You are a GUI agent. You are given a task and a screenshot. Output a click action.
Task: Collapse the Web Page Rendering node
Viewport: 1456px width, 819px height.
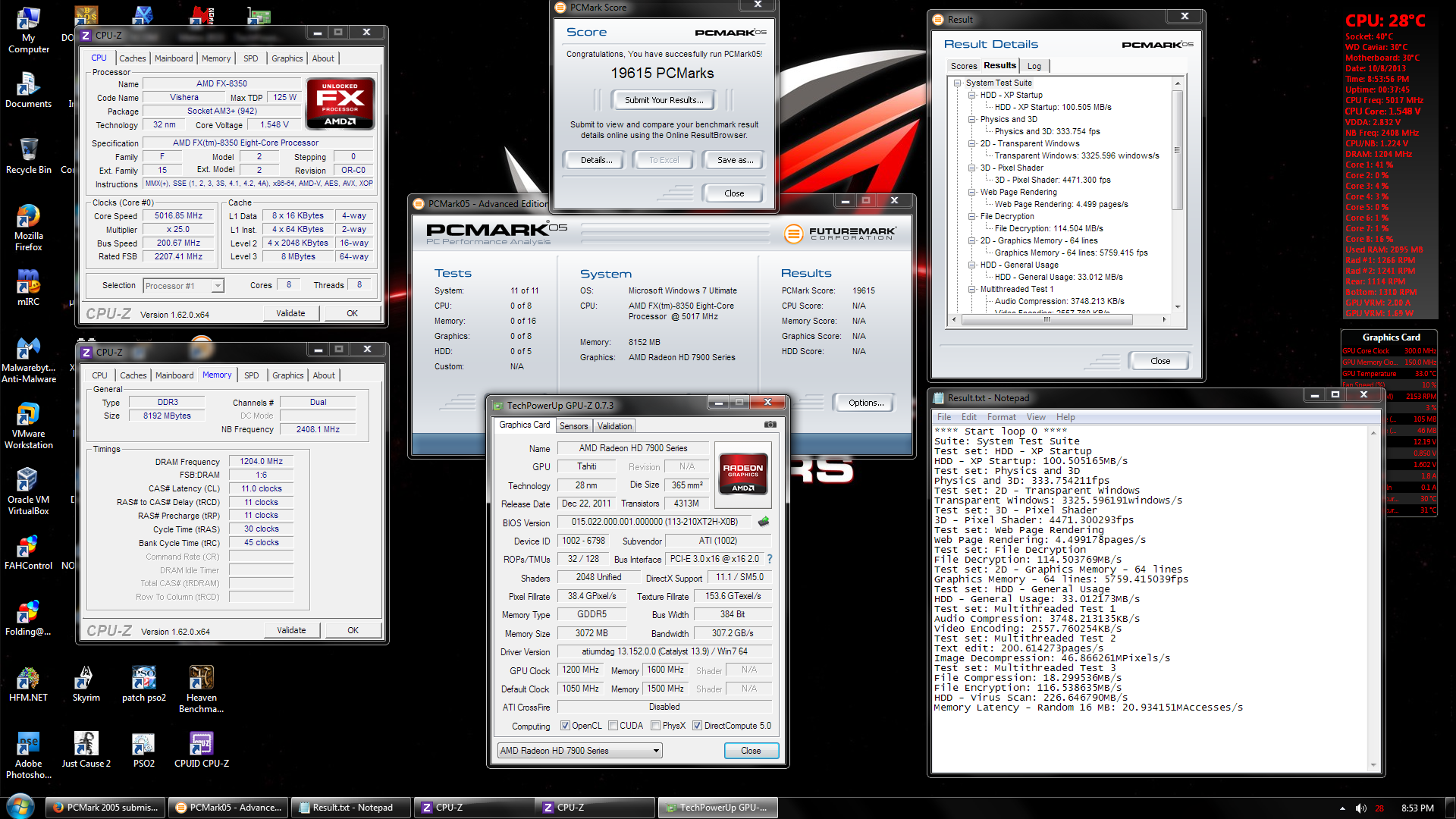[x=972, y=192]
